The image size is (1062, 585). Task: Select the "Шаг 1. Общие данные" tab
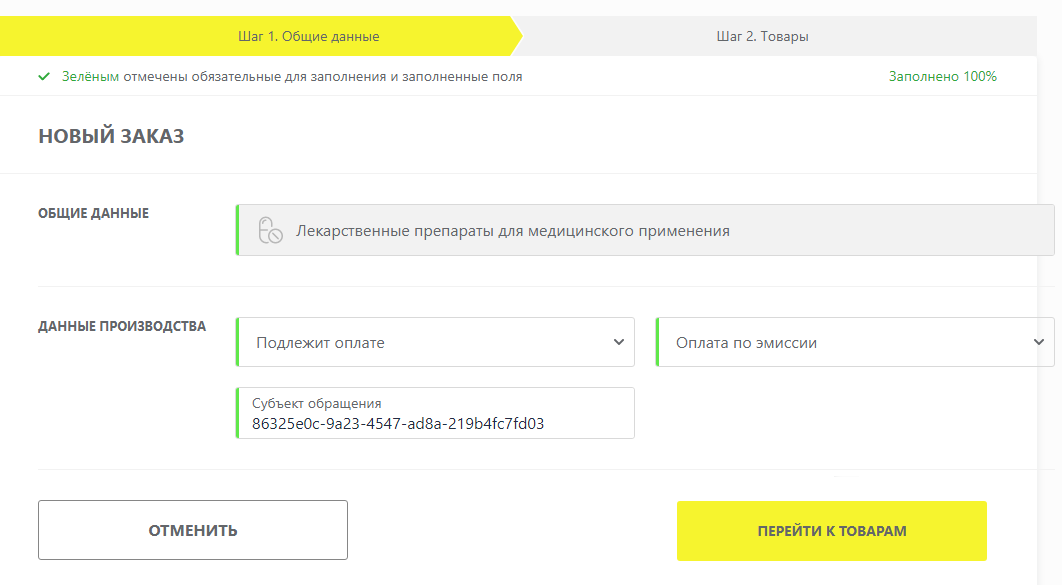(308, 35)
